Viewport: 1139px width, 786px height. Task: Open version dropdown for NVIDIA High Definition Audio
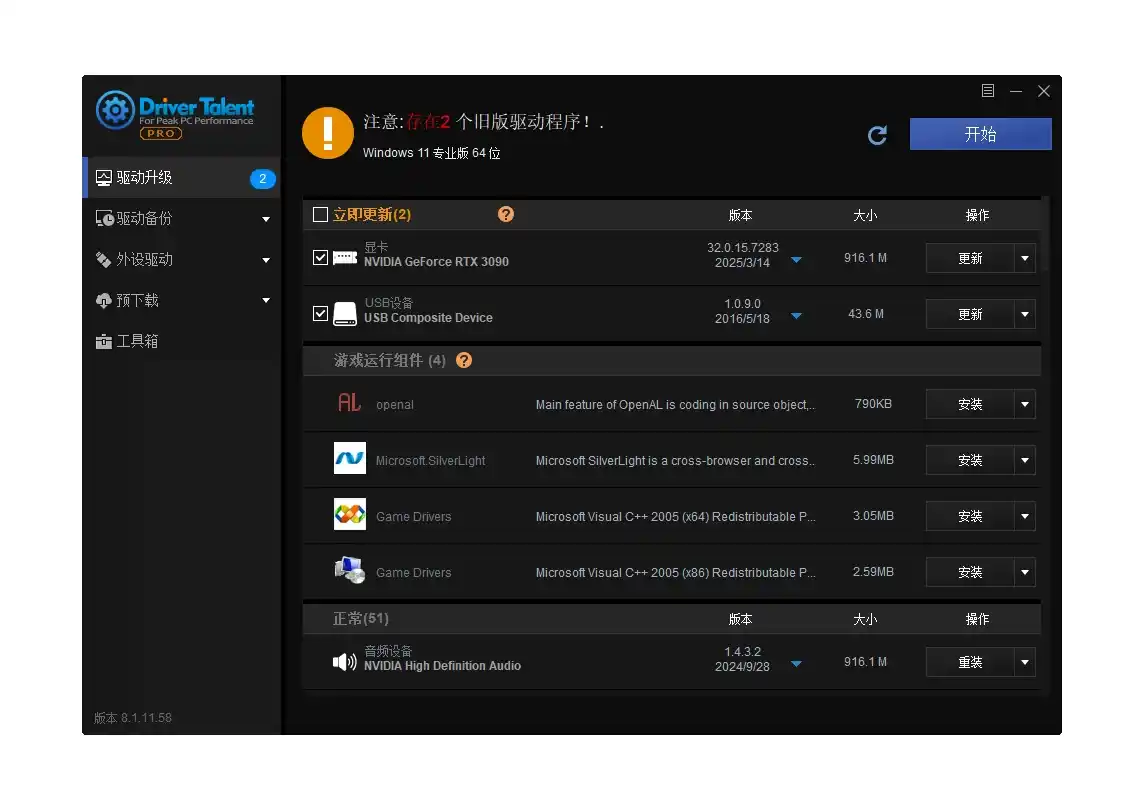click(796, 663)
